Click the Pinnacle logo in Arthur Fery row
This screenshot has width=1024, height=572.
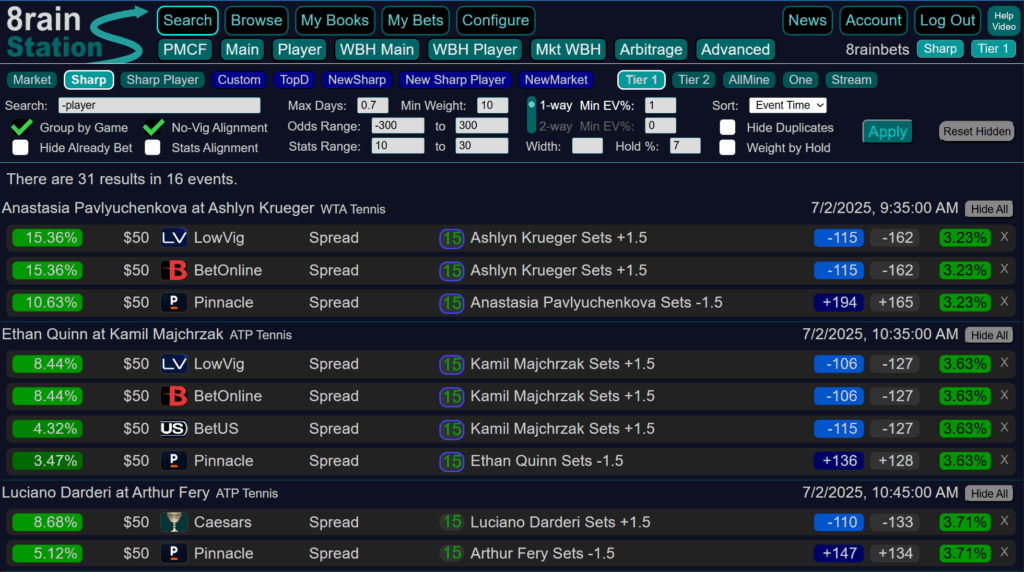pos(174,553)
